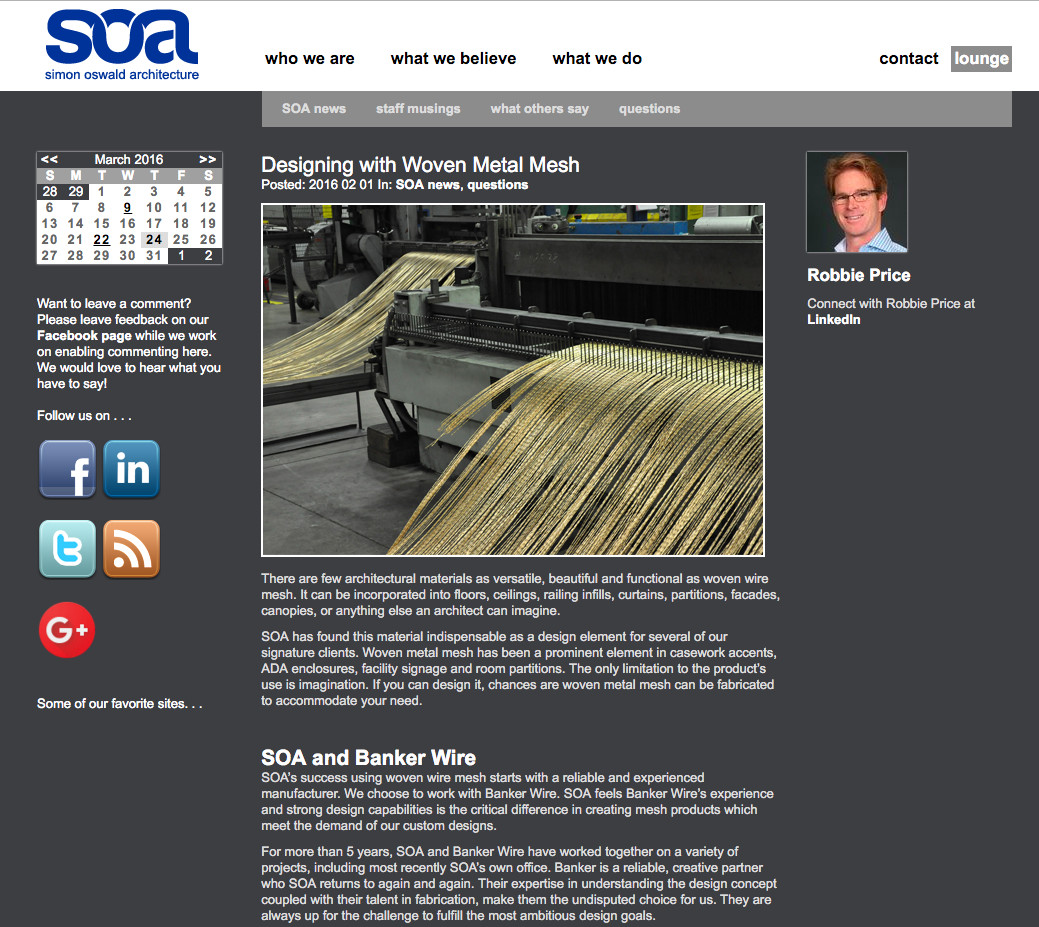Click March 2016 in the calendar header

click(128, 158)
